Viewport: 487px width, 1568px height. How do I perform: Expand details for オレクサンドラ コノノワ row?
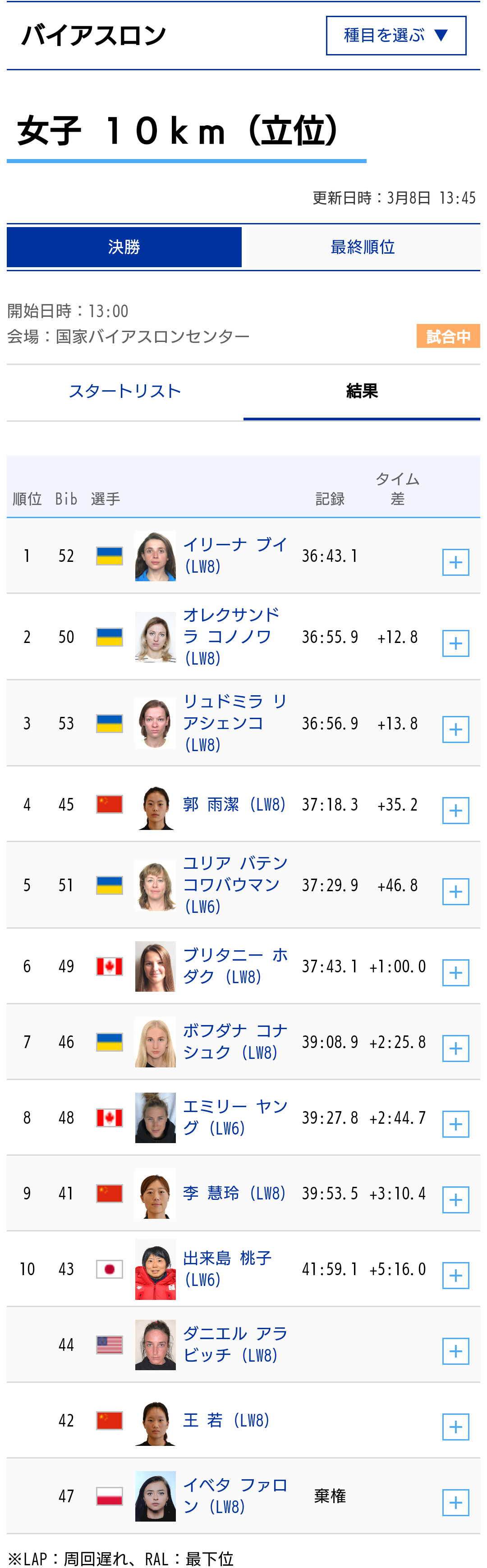click(455, 644)
